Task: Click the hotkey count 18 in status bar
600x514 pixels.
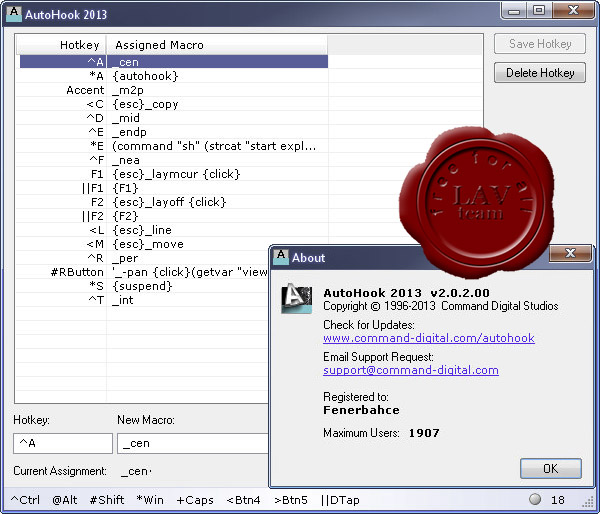Action: coord(558,500)
